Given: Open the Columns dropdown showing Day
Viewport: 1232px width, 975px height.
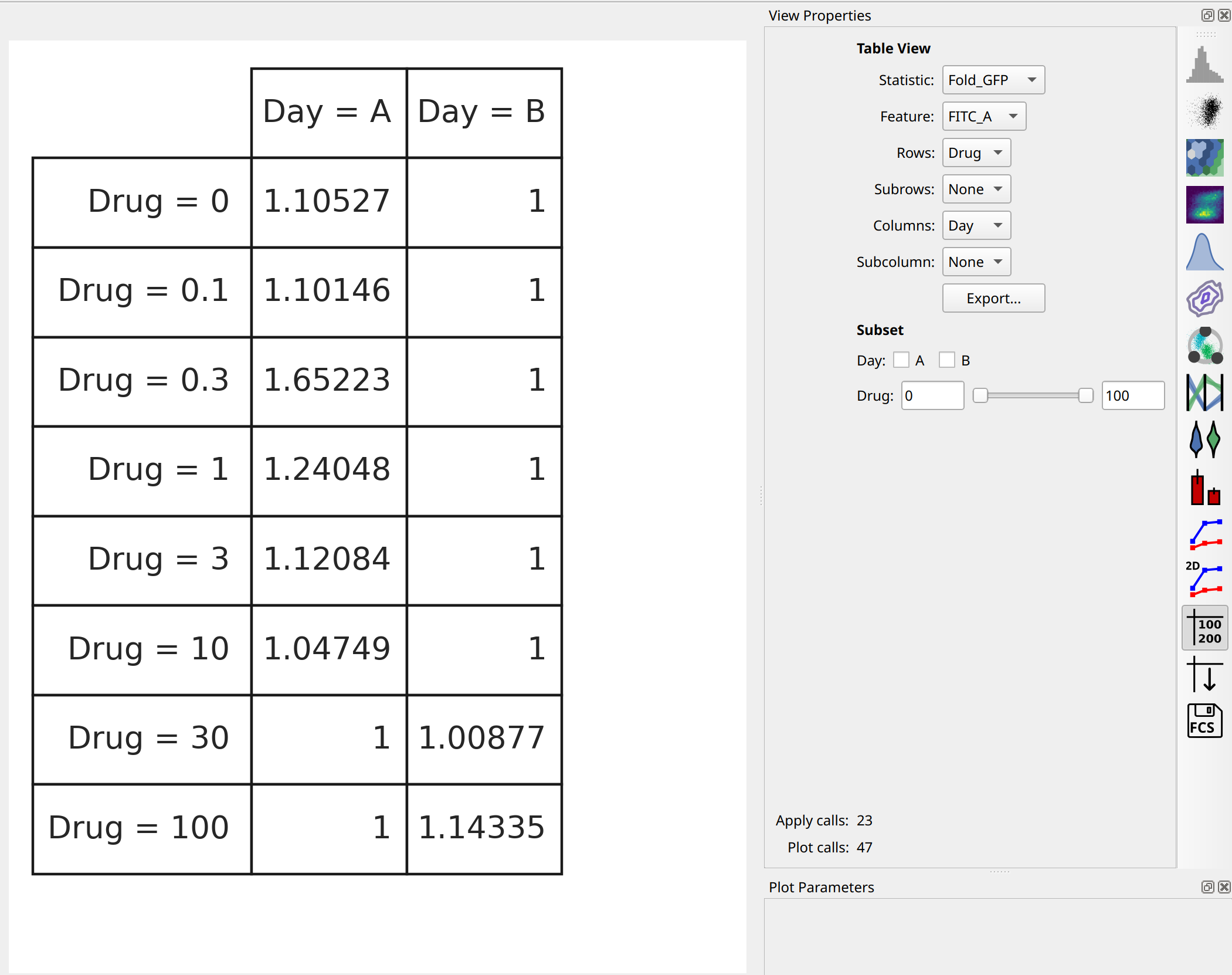Looking at the screenshot, I should 976,225.
